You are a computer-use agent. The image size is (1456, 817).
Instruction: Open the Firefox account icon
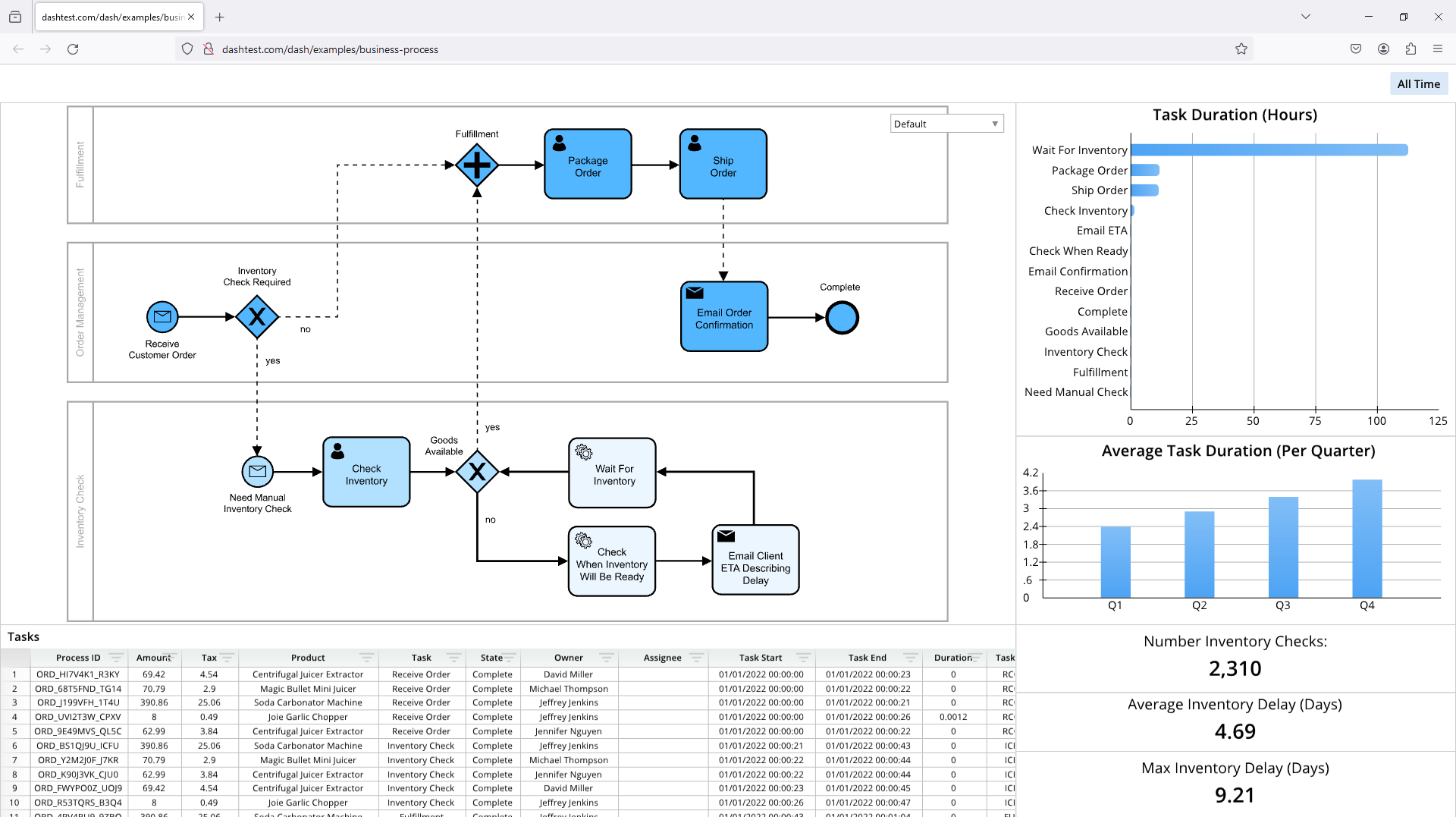point(1383,49)
